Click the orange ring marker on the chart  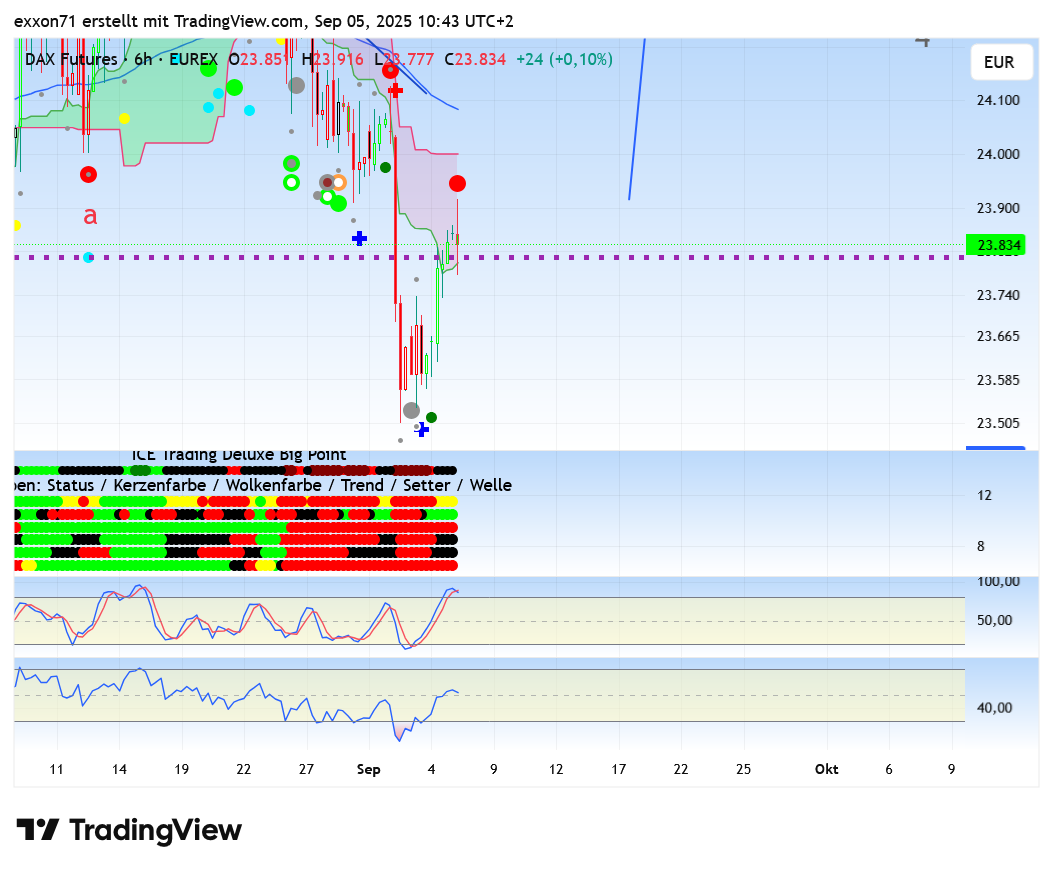339,182
